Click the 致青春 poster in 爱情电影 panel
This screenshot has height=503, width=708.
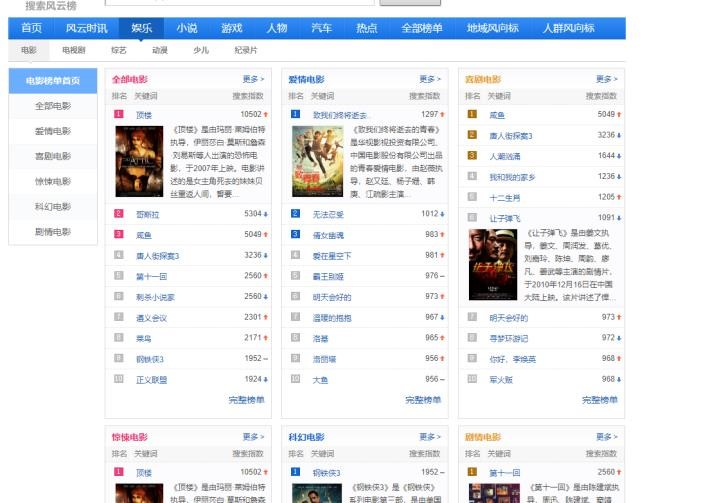tap(317, 161)
